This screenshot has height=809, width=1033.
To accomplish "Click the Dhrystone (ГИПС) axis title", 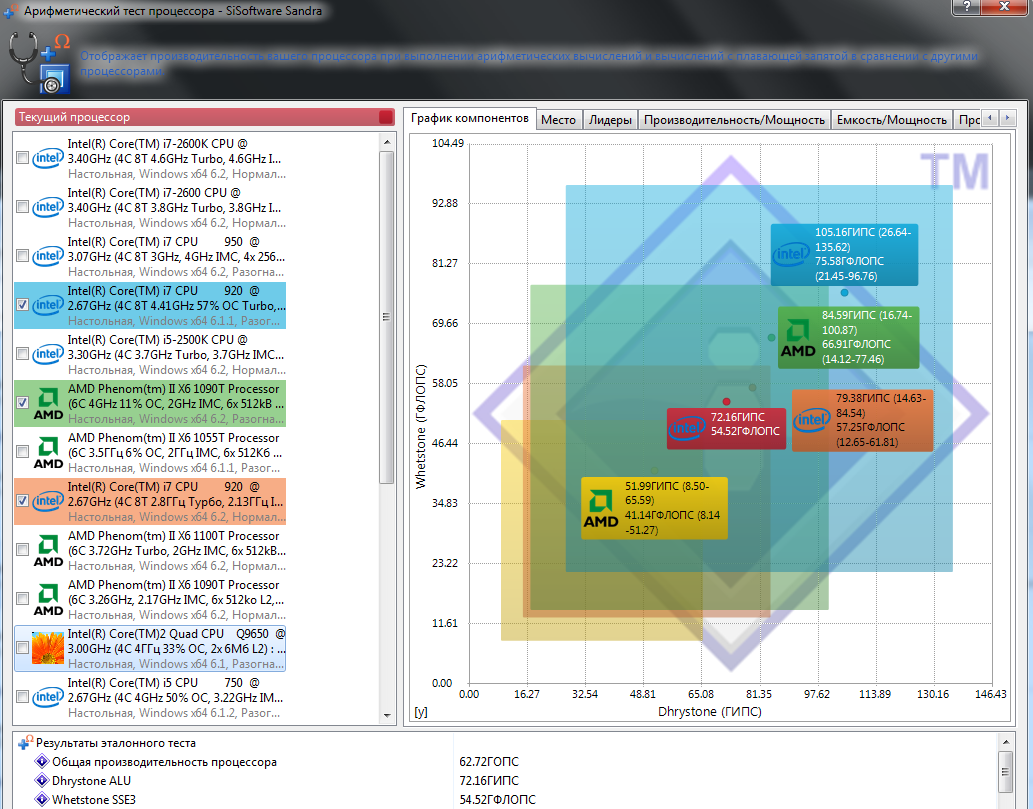I will pos(710,711).
